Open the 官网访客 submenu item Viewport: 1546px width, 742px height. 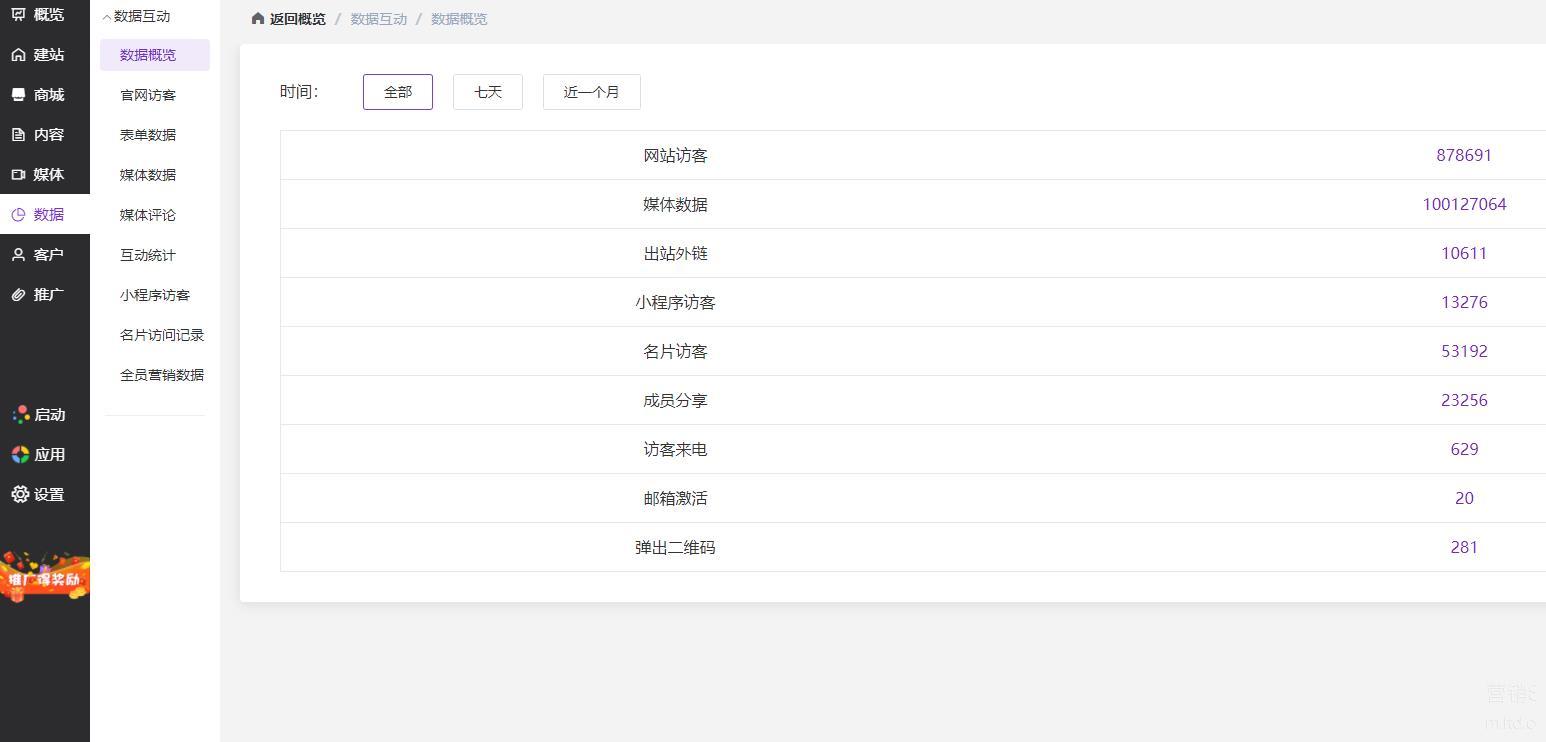click(148, 95)
